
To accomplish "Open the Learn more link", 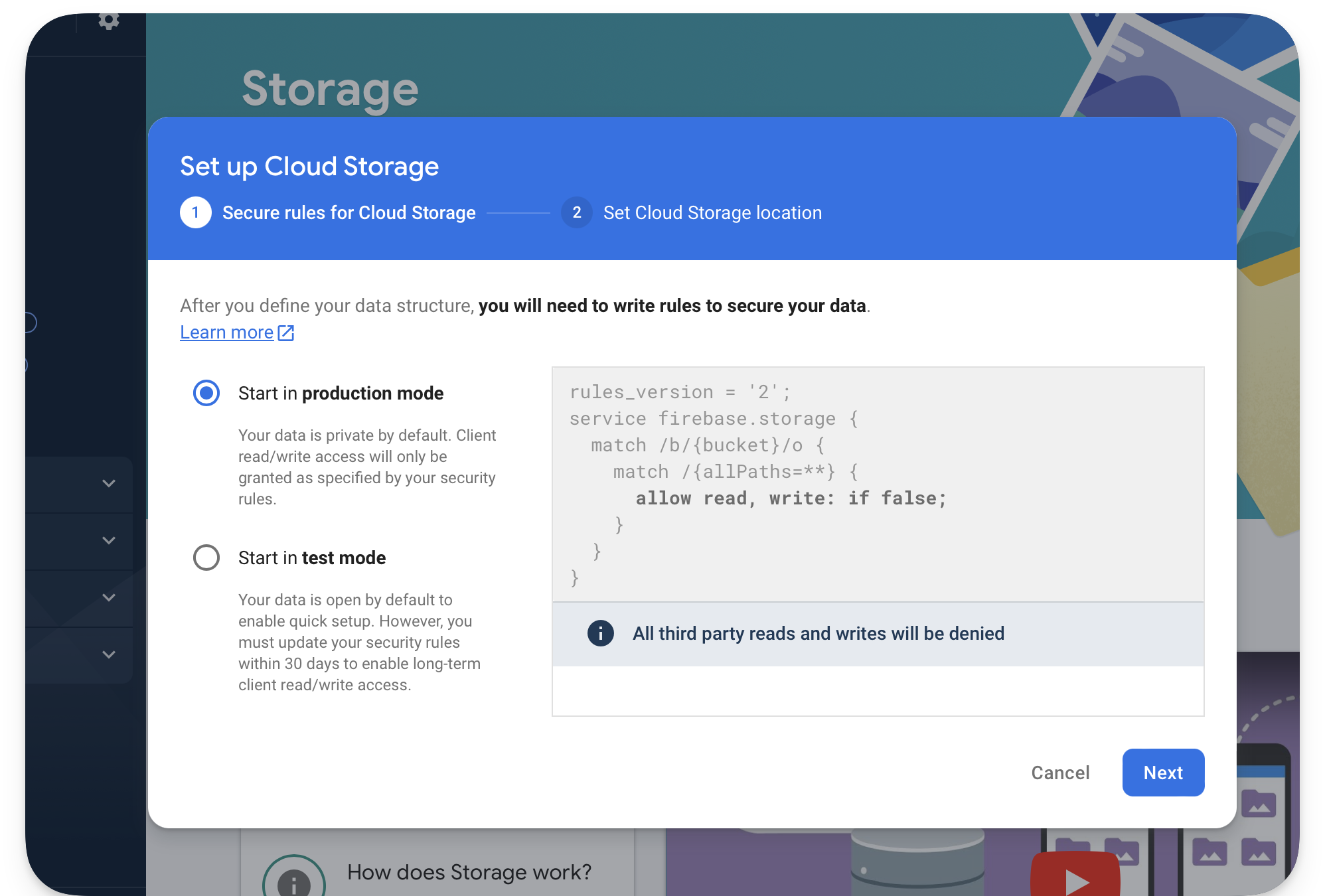I will click(226, 332).
